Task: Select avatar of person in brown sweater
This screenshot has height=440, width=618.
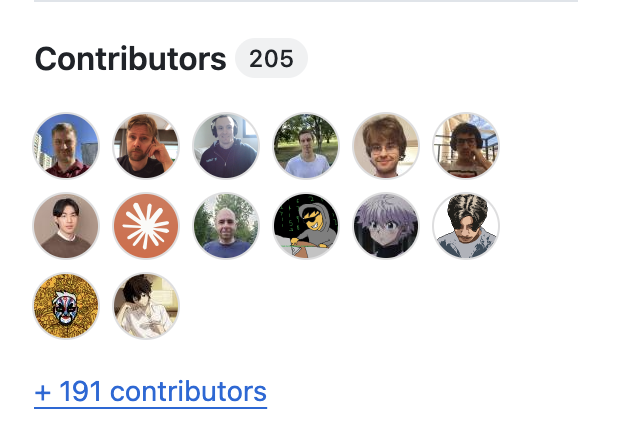Action: click(66, 226)
